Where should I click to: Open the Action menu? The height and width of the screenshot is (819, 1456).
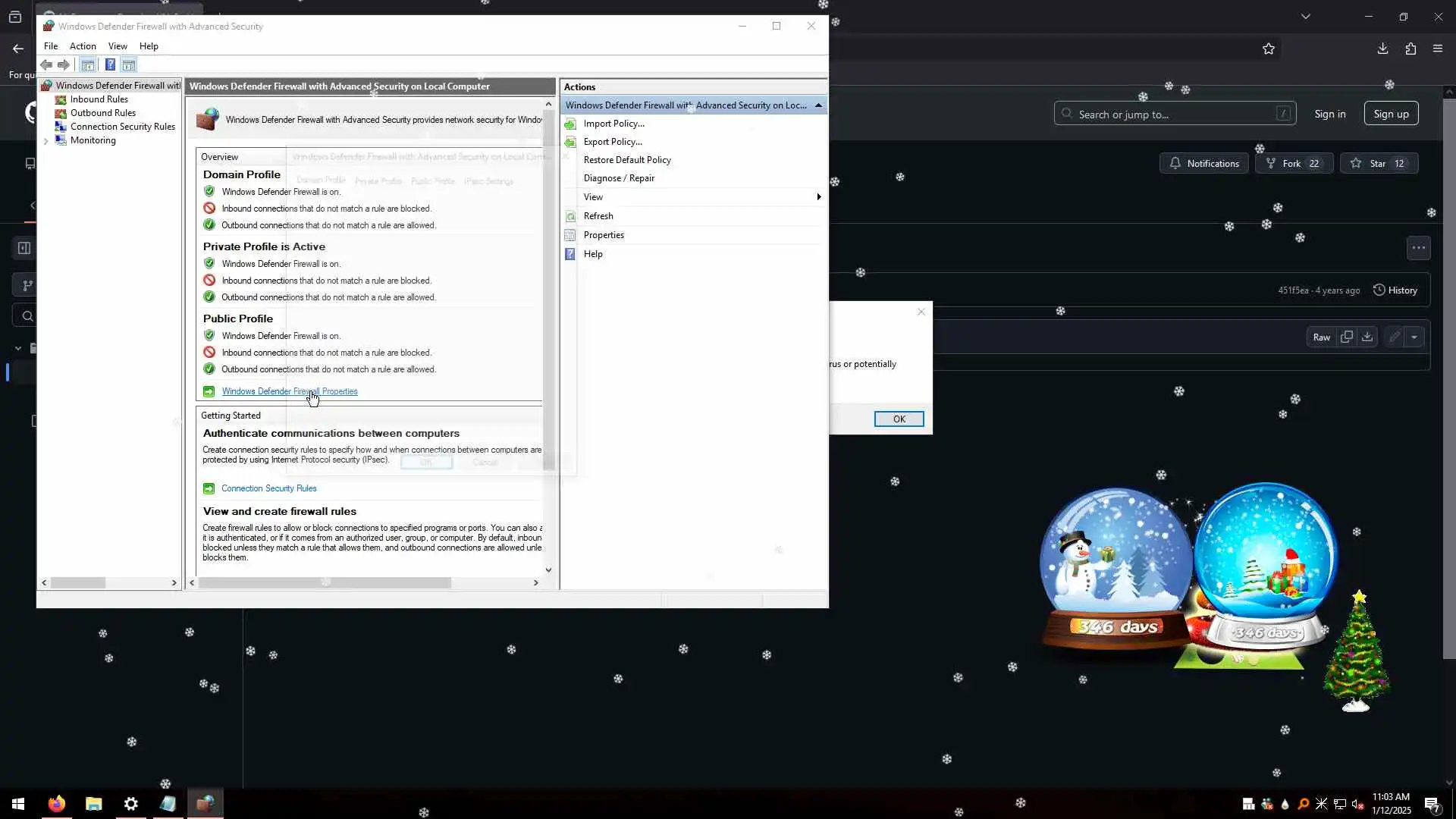(x=83, y=46)
